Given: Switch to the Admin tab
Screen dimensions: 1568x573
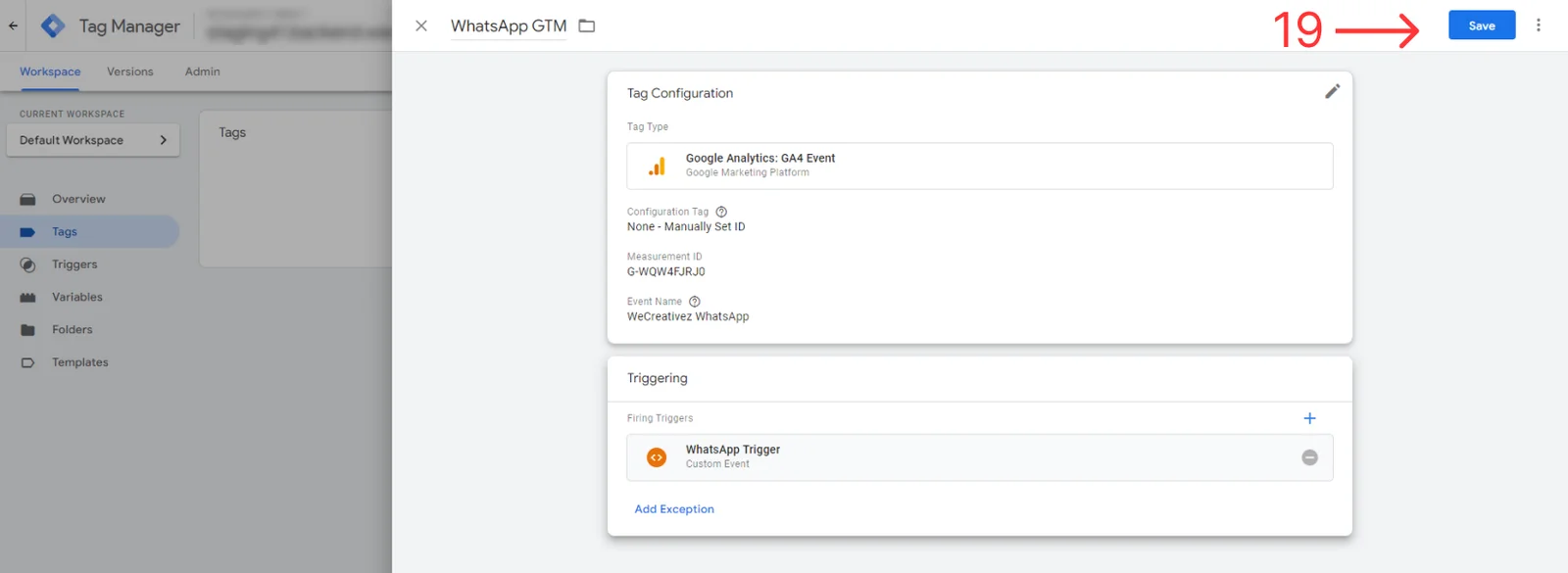Looking at the screenshot, I should tap(202, 72).
